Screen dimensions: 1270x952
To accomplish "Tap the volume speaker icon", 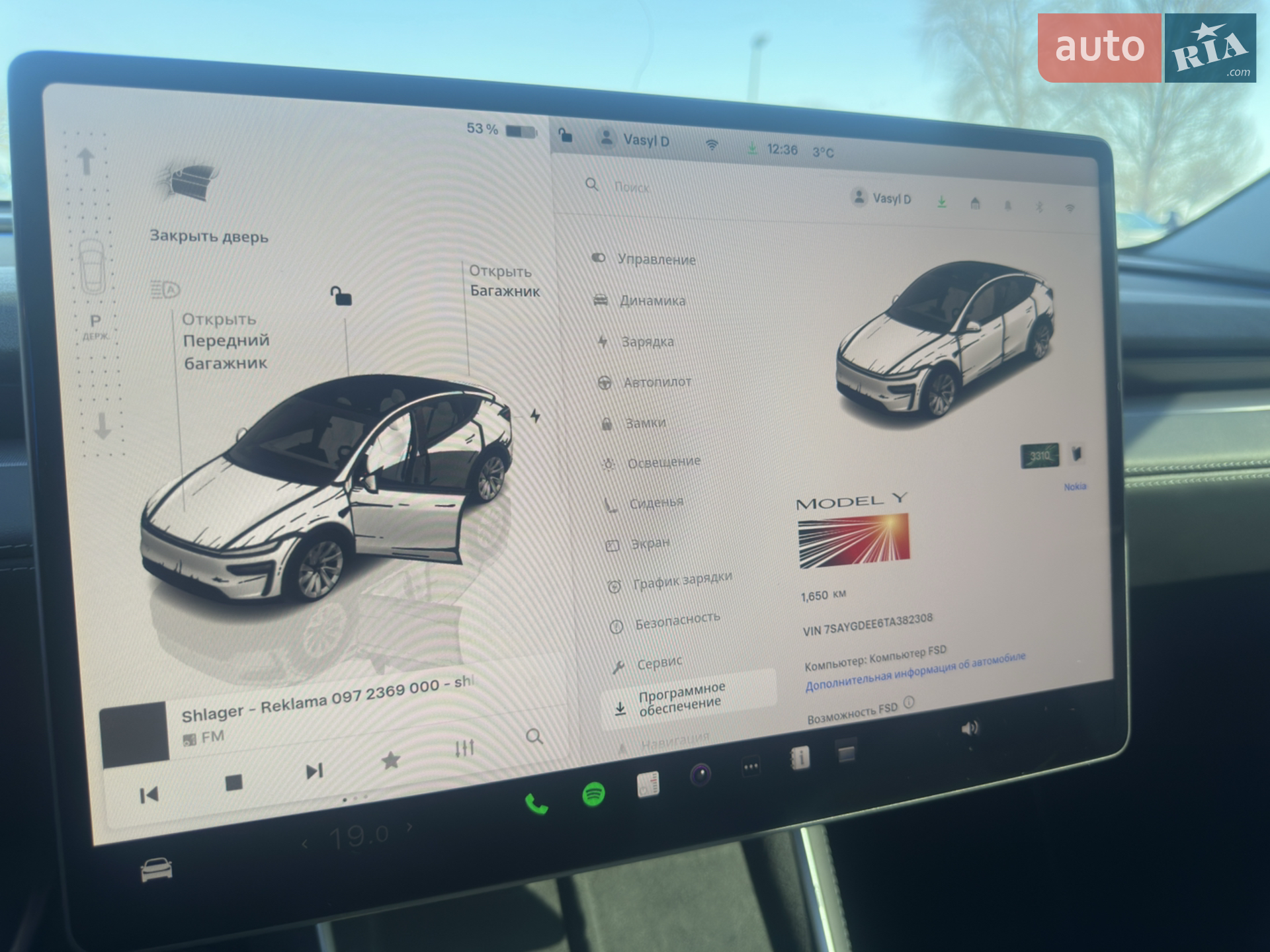I will tap(970, 728).
